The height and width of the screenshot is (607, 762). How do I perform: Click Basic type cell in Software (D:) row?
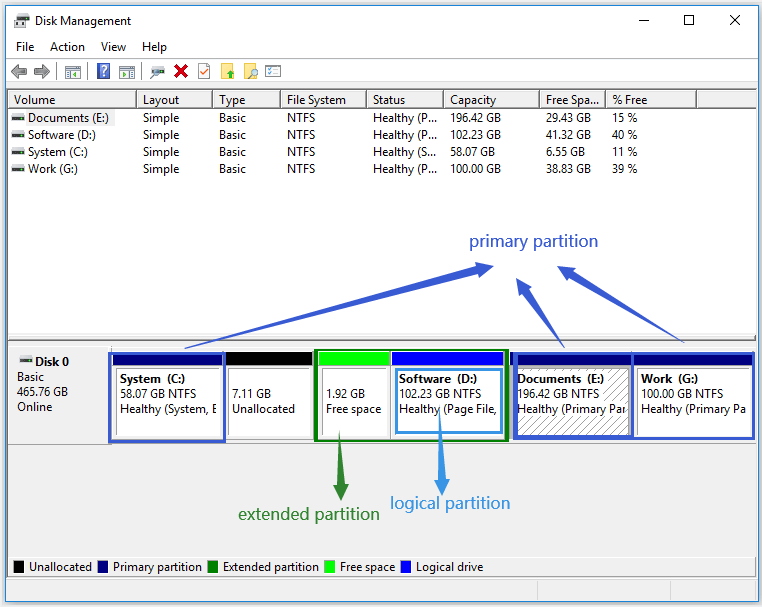click(x=232, y=135)
